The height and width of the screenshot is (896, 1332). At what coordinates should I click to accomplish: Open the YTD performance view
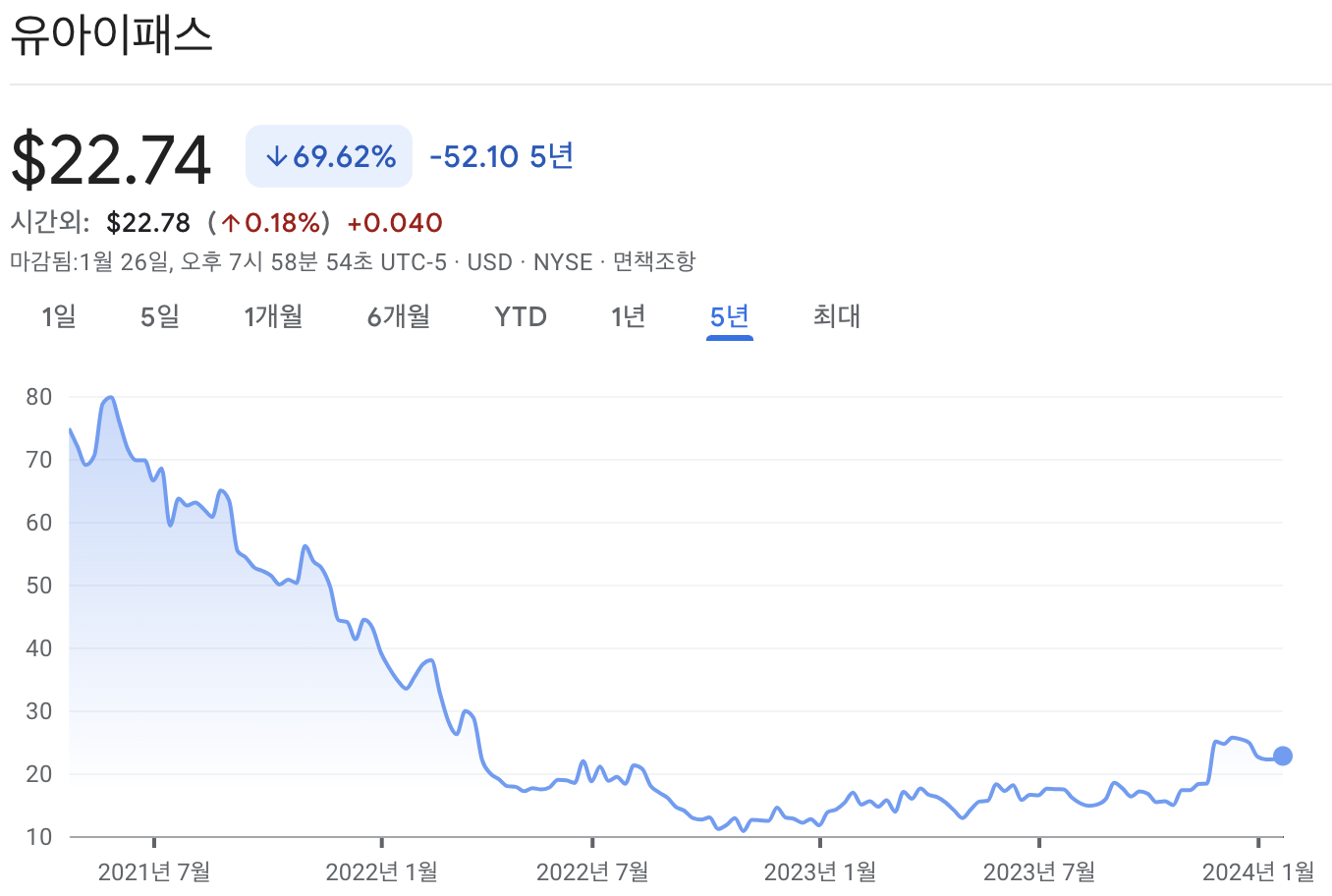[x=520, y=316]
